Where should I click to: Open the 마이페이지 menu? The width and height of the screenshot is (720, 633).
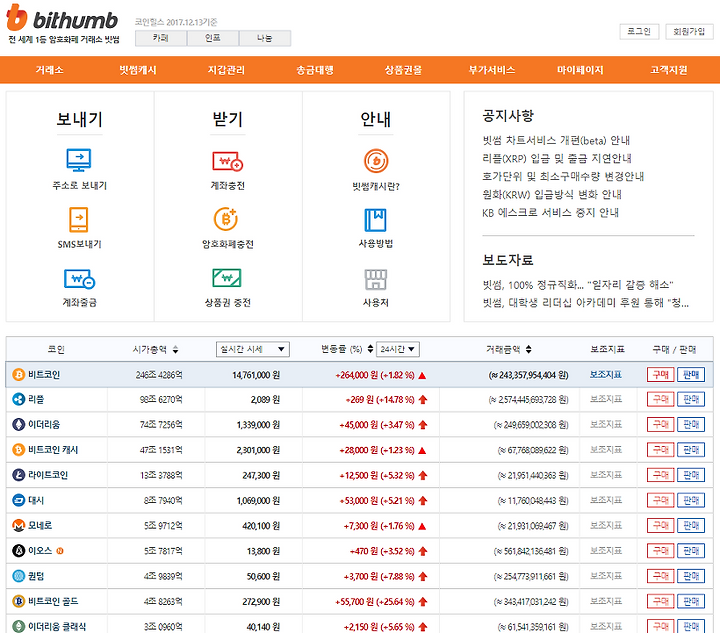coord(580,70)
